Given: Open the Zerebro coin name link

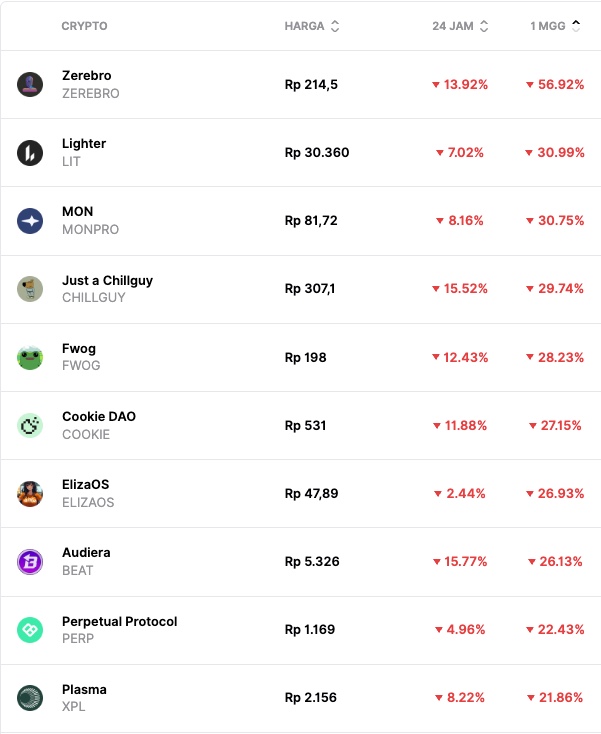Looking at the screenshot, I should pyautogui.click(x=87, y=76).
